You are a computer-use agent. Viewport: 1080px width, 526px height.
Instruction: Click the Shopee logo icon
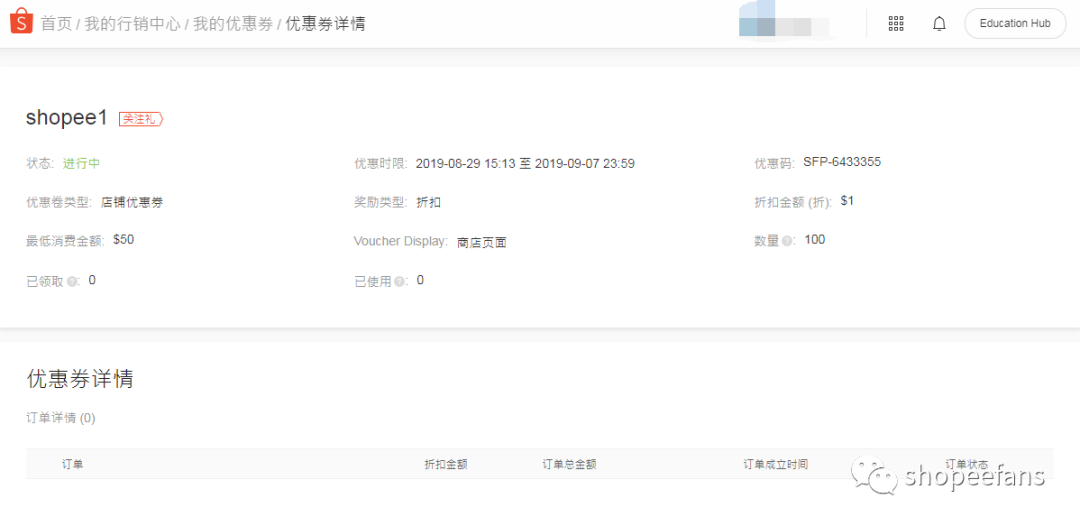(21, 21)
